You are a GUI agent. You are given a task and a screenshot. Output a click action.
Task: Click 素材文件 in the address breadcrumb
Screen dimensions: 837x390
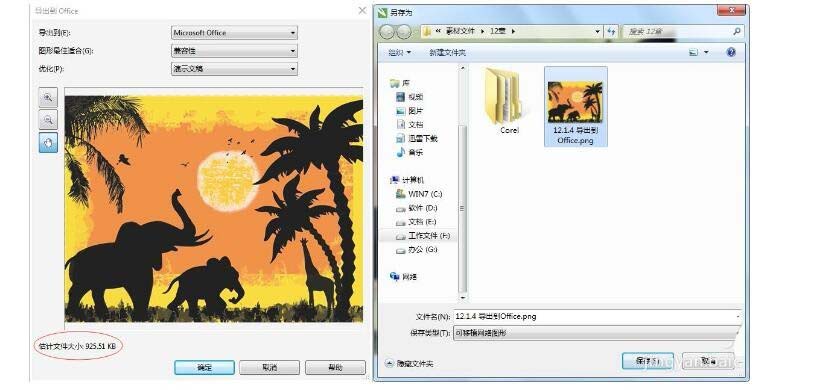click(460, 31)
